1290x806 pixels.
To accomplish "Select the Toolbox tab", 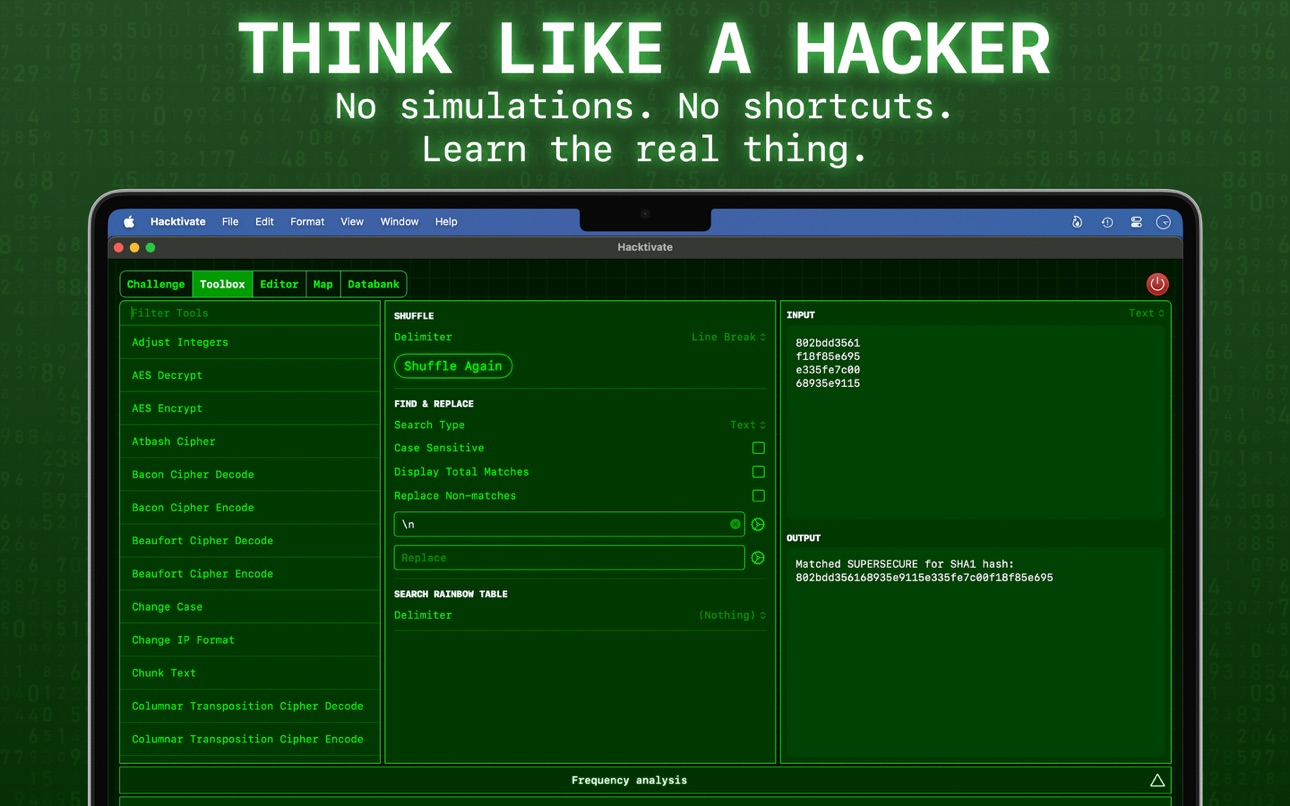I will pos(222,284).
